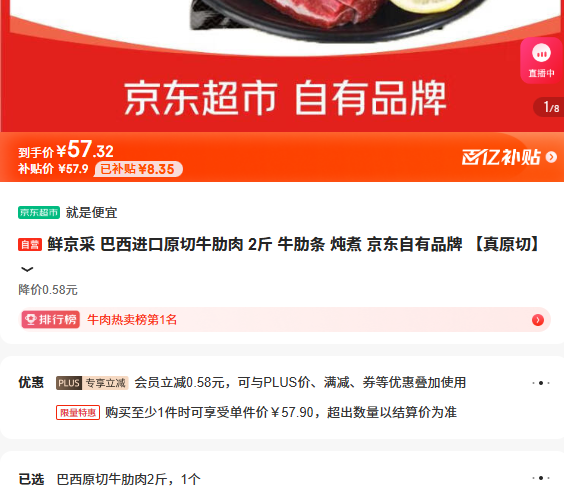Open 会员立减0.58元 discount details

point(300,382)
